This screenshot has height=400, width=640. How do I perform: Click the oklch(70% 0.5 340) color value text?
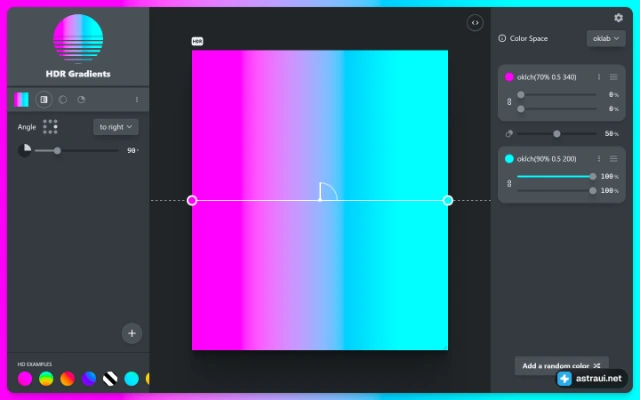[547, 77]
